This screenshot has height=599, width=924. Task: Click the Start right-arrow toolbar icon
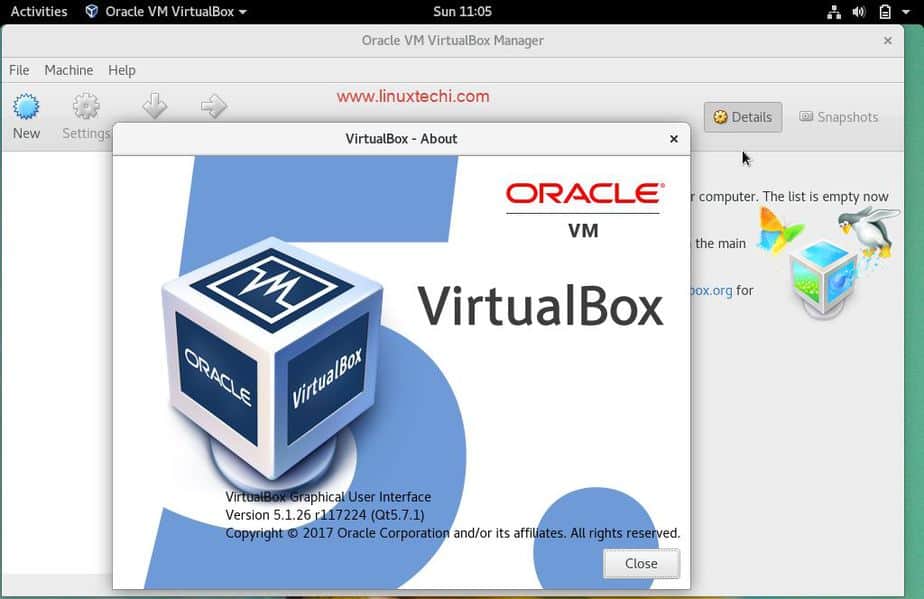(x=213, y=106)
